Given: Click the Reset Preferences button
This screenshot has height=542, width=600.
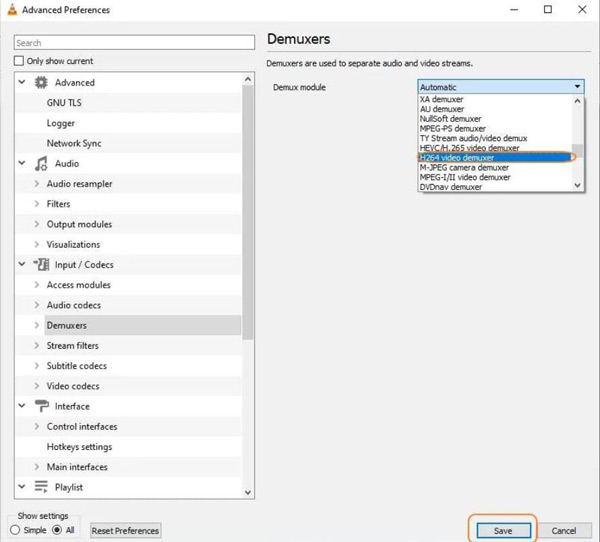Looking at the screenshot, I should tap(125, 531).
